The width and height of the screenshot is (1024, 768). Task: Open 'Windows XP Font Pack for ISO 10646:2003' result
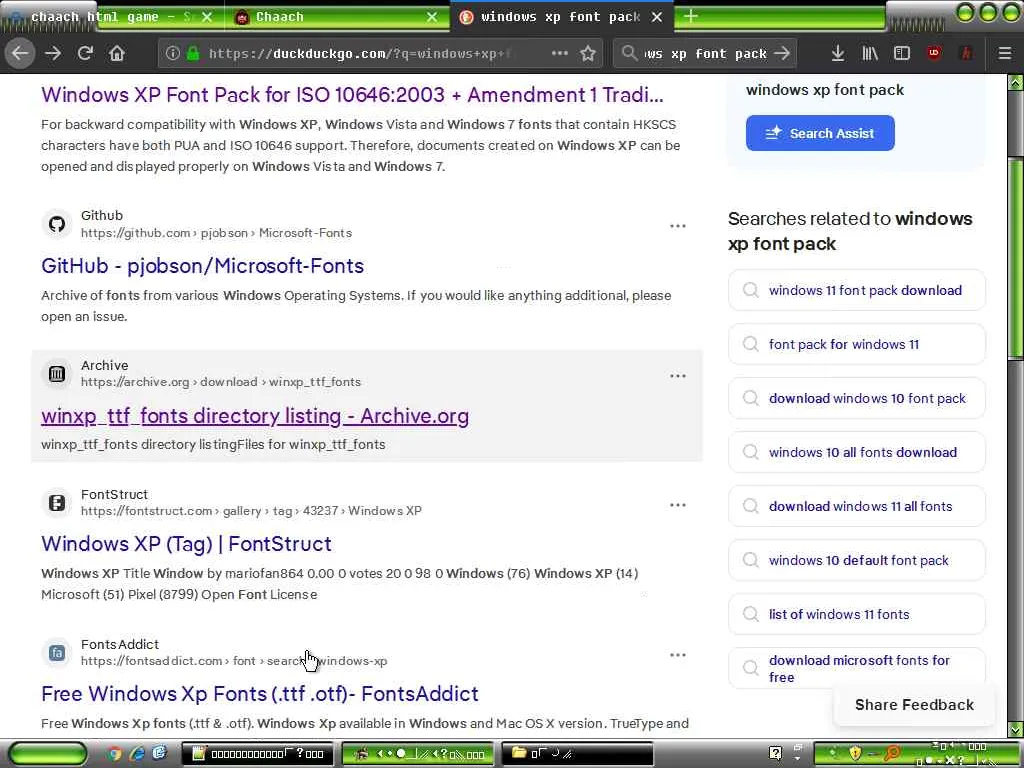(x=352, y=95)
